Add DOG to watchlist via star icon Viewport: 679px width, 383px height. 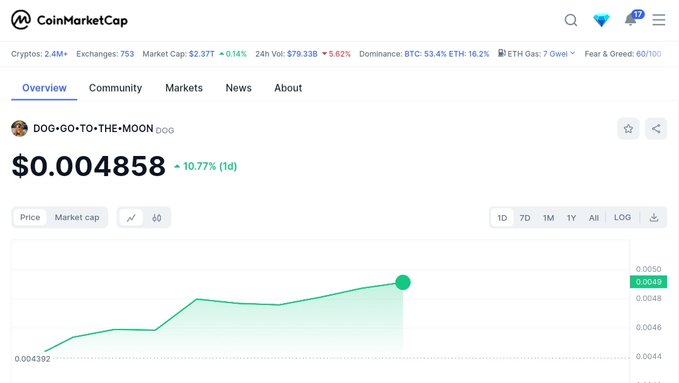pos(628,129)
